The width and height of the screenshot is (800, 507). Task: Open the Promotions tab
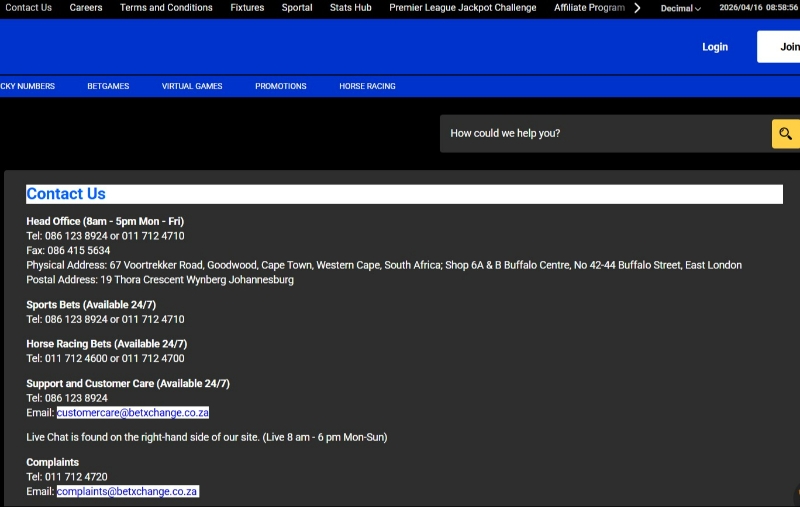coord(281,86)
